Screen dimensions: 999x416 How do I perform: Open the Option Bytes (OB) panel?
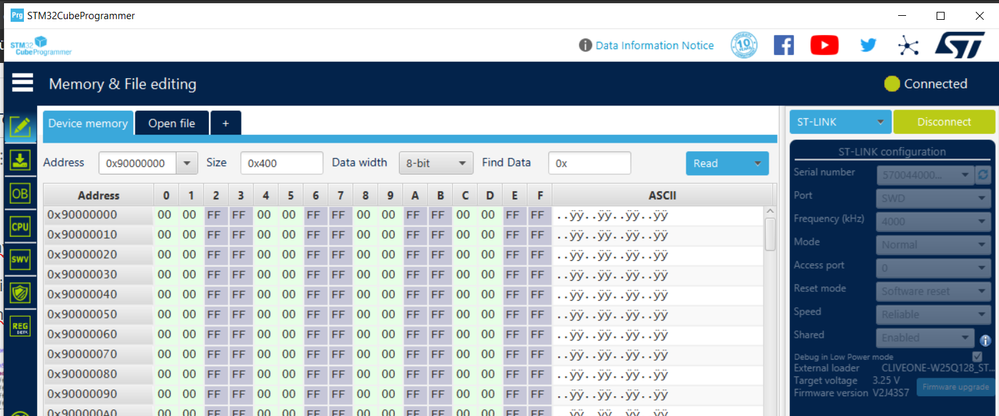coord(20,192)
